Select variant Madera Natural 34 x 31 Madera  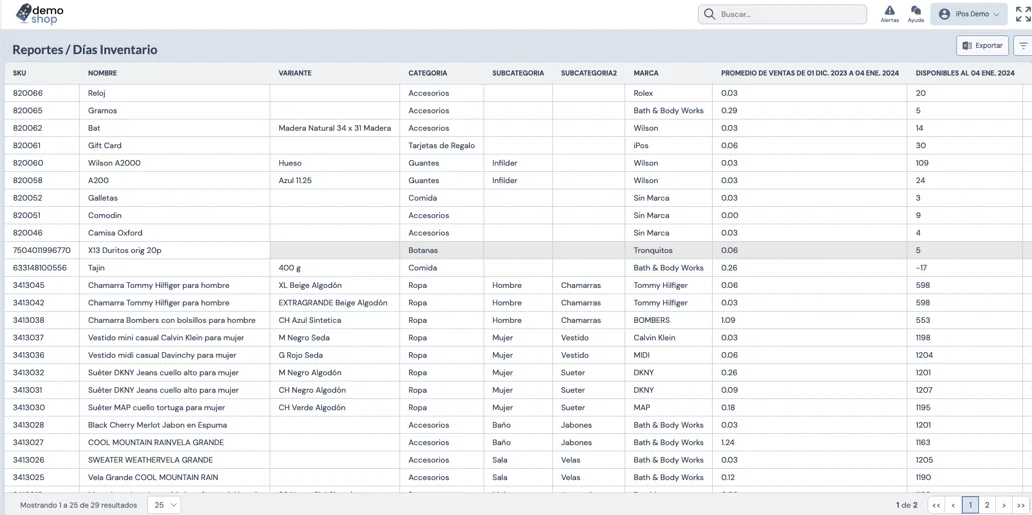point(335,128)
